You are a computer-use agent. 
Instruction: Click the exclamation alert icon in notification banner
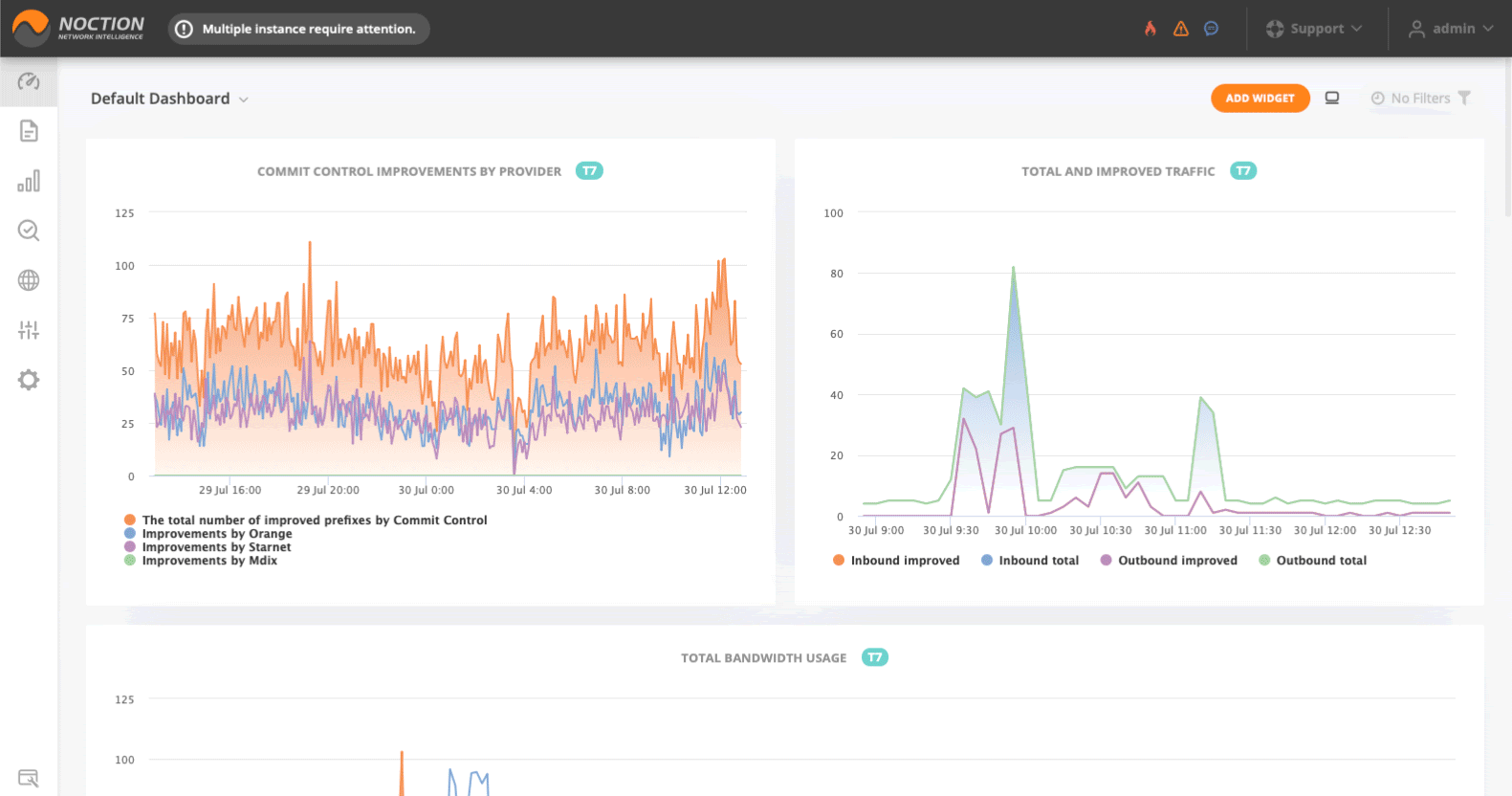(x=185, y=29)
